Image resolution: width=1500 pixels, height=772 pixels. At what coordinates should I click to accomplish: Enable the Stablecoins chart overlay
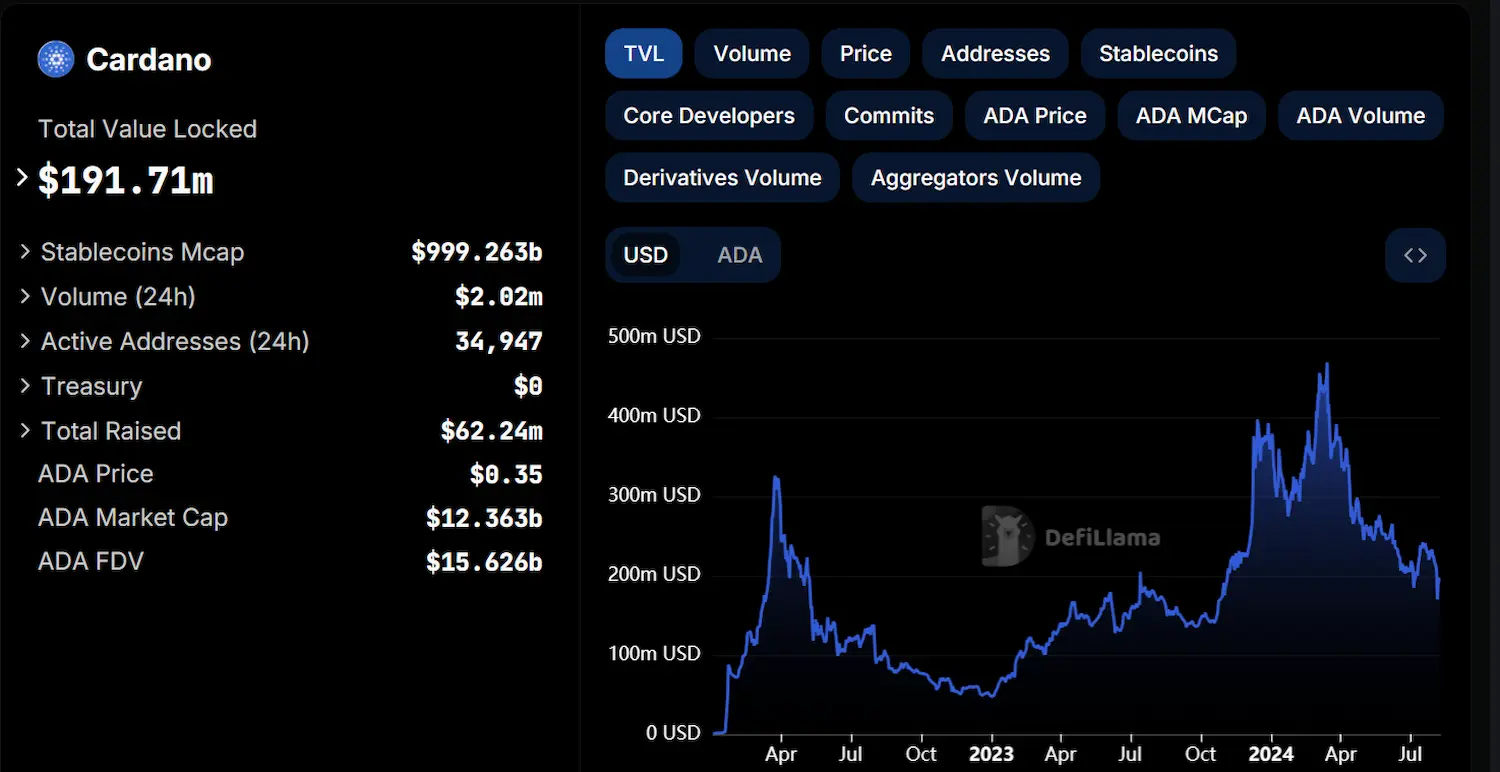pyautogui.click(x=1158, y=54)
